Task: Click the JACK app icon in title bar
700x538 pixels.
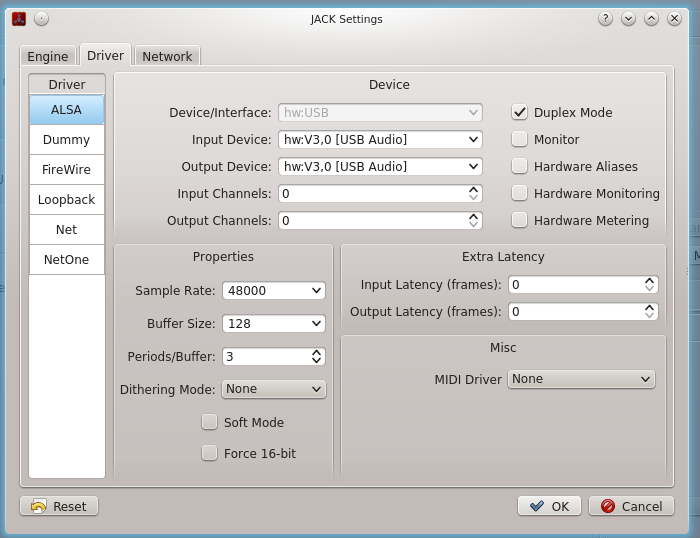Action: pyautogui.click(x=18, y=19)
